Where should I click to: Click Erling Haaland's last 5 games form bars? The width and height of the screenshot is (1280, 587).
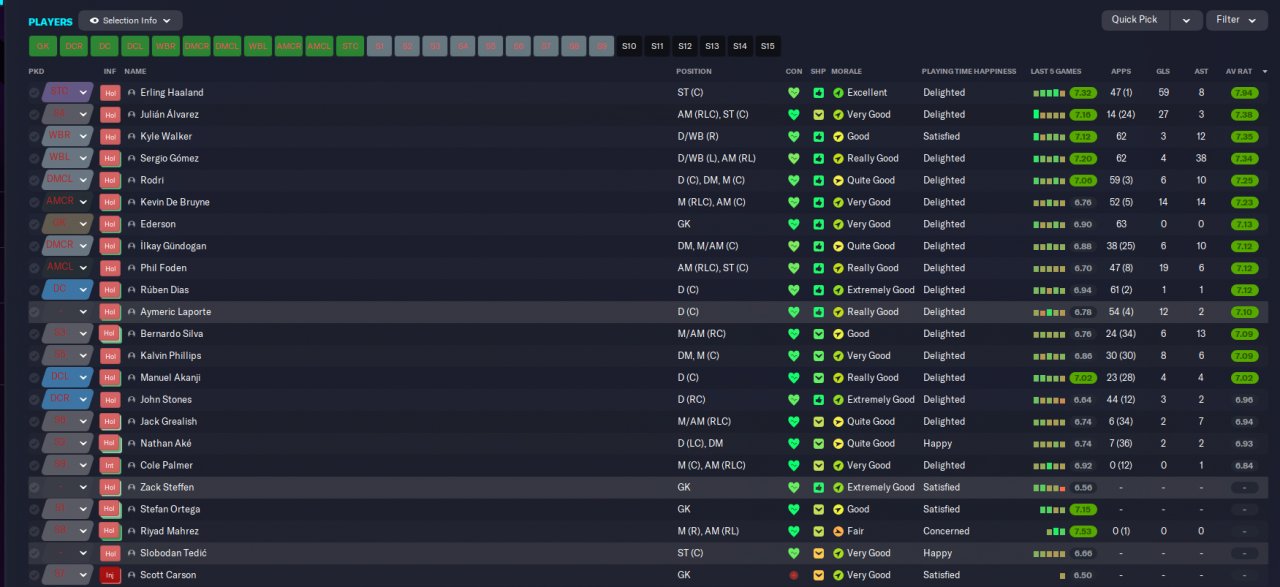click(1049, 92)
